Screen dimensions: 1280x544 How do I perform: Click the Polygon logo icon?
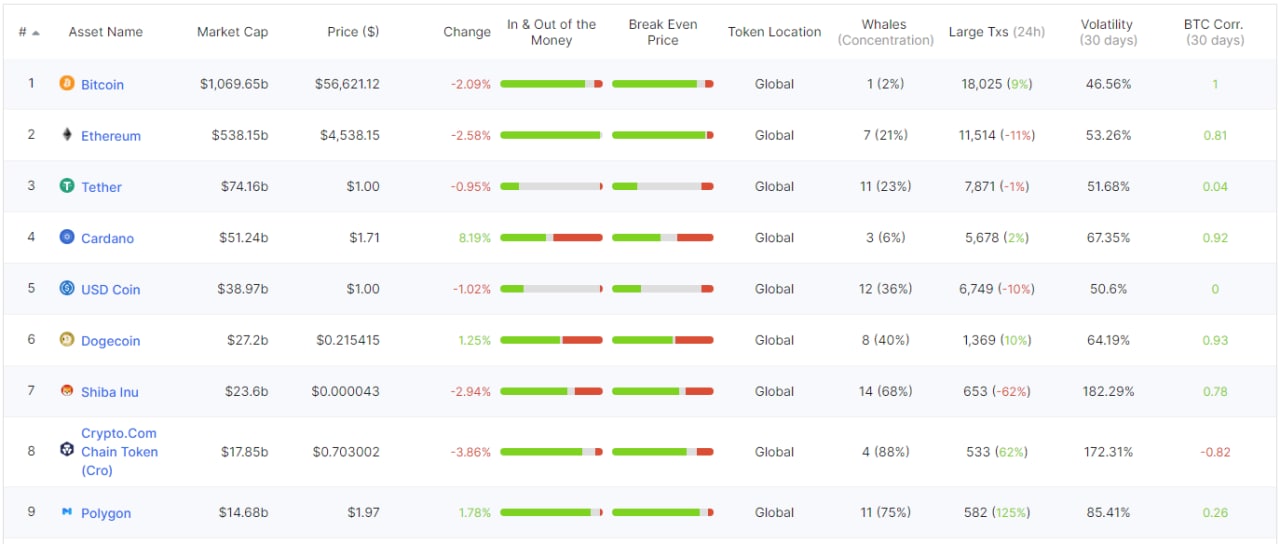[x=67, y=512]
